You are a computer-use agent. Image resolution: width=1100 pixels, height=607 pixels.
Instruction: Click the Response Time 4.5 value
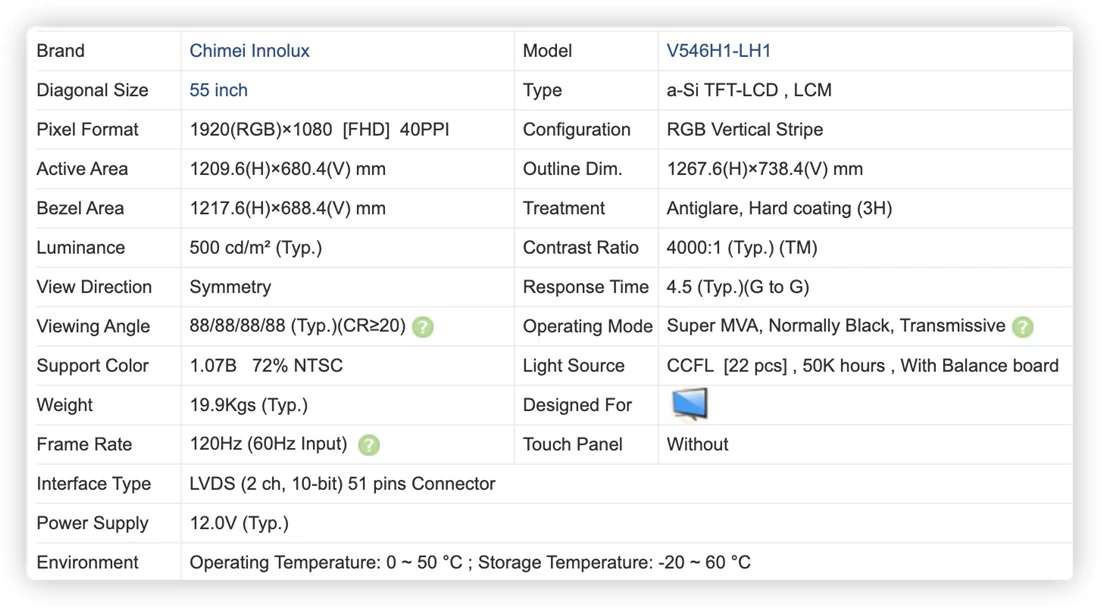(738, 287)
